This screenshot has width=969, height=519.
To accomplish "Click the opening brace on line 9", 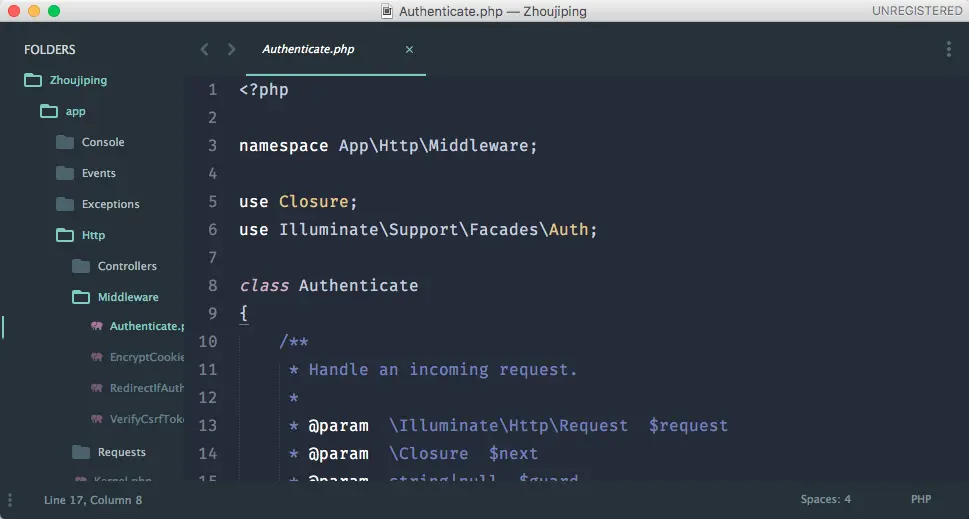I will coord(243,314).
